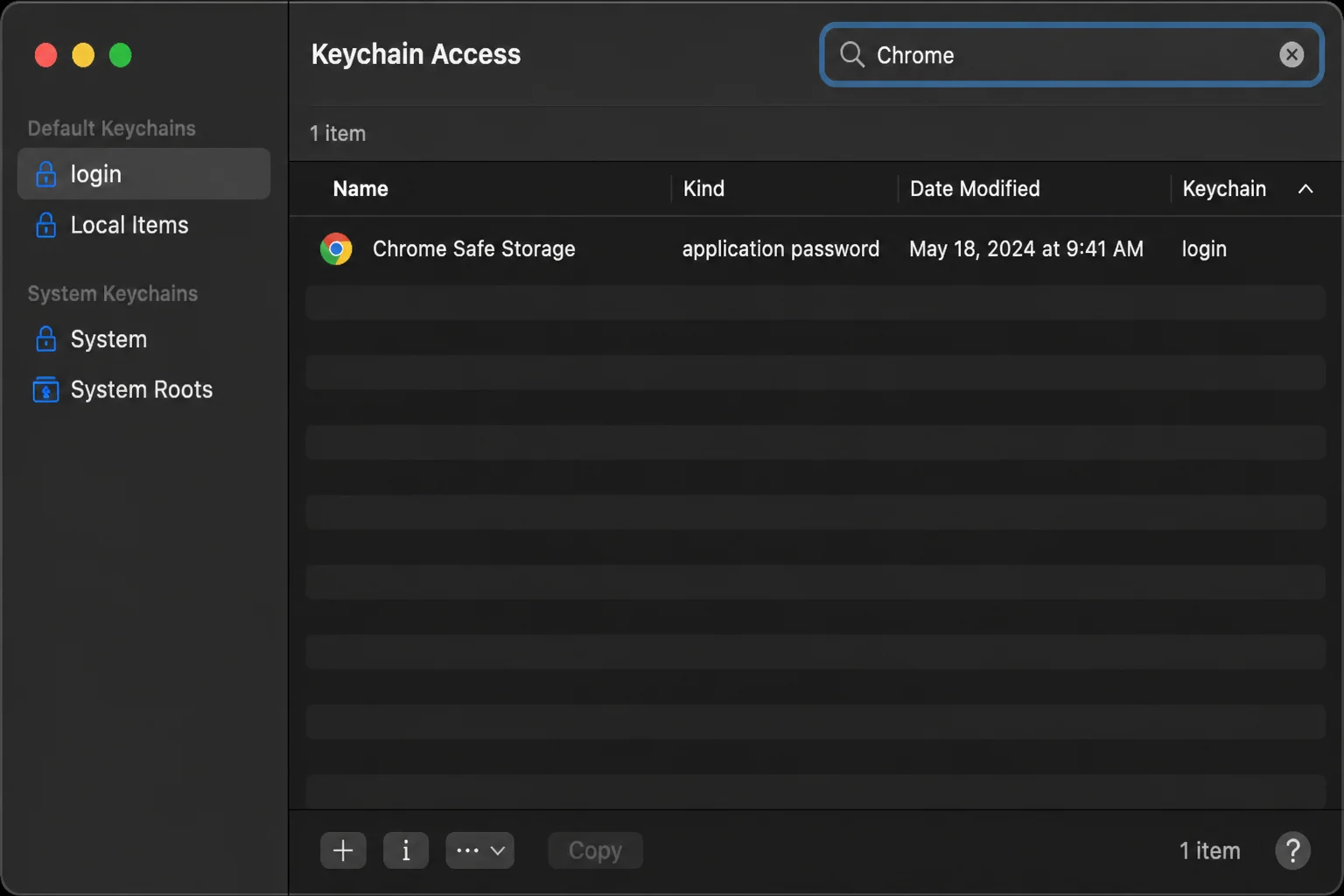Open the ellipsis more-actions dropdown
The width and height of the screenshot is (1344, 896).
(x=479, y=850)
